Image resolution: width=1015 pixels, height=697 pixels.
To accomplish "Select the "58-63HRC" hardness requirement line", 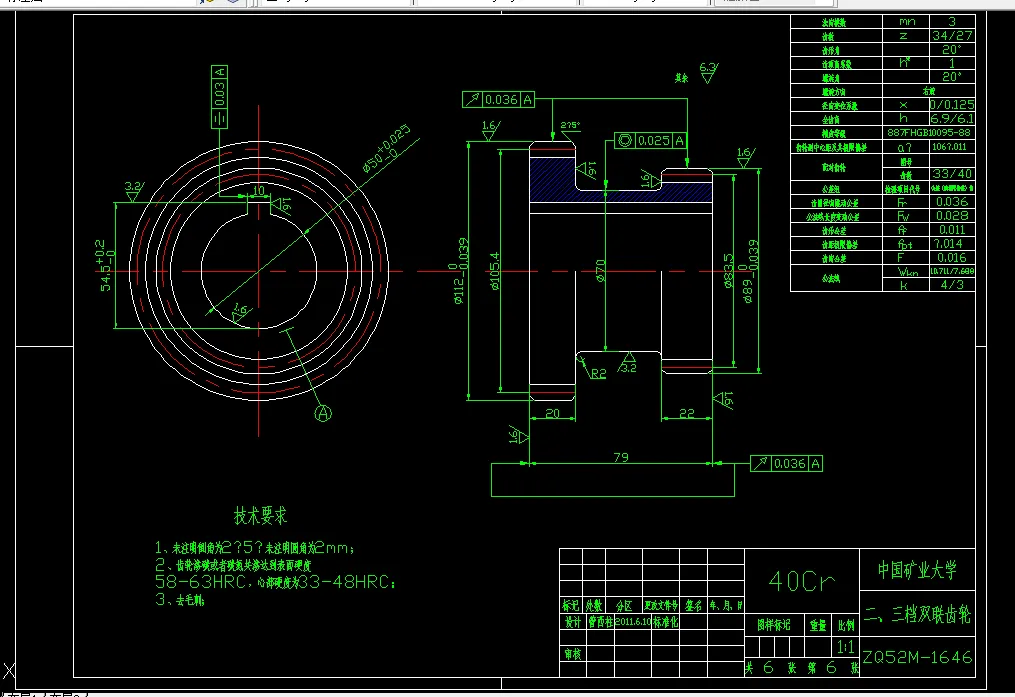I will [x=274, y=582].
